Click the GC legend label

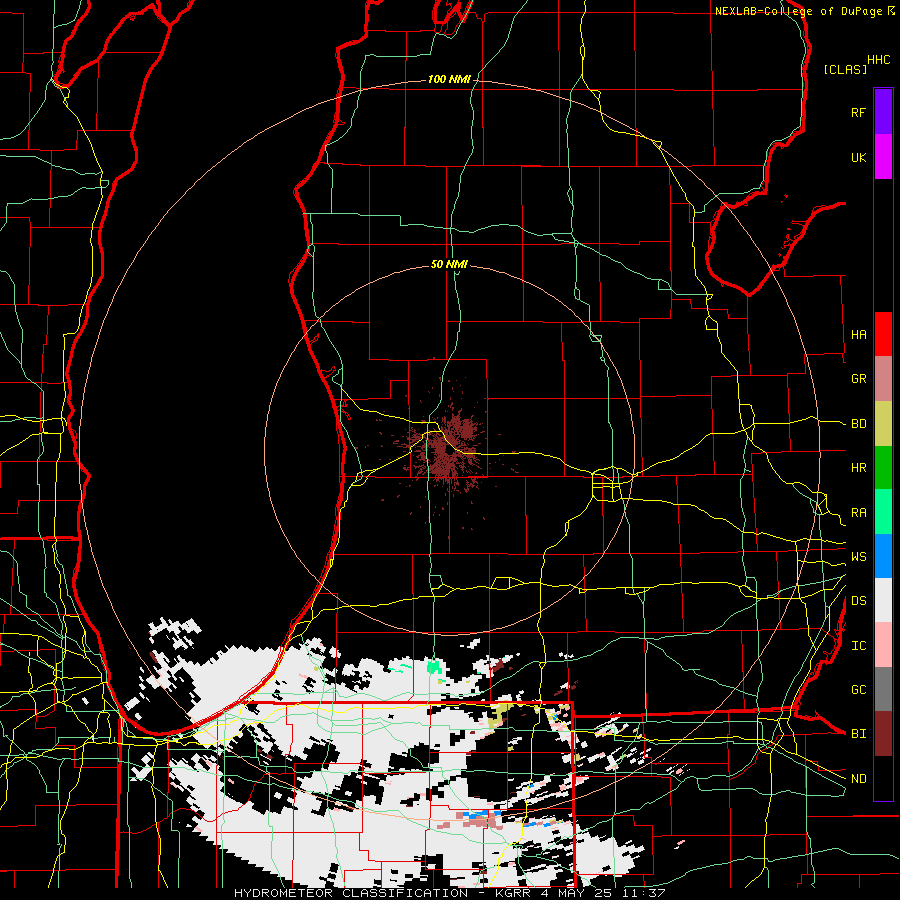coord(859,690)
